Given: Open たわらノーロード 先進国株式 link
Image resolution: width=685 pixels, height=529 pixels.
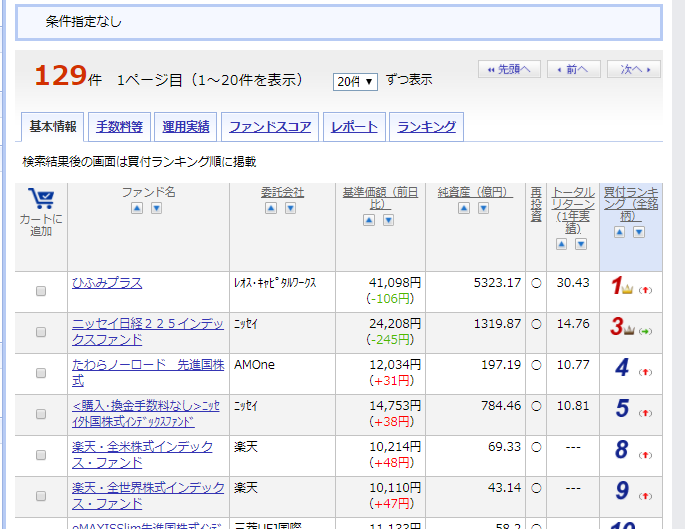Looking at the screenshot, I should tap(148, 373).
